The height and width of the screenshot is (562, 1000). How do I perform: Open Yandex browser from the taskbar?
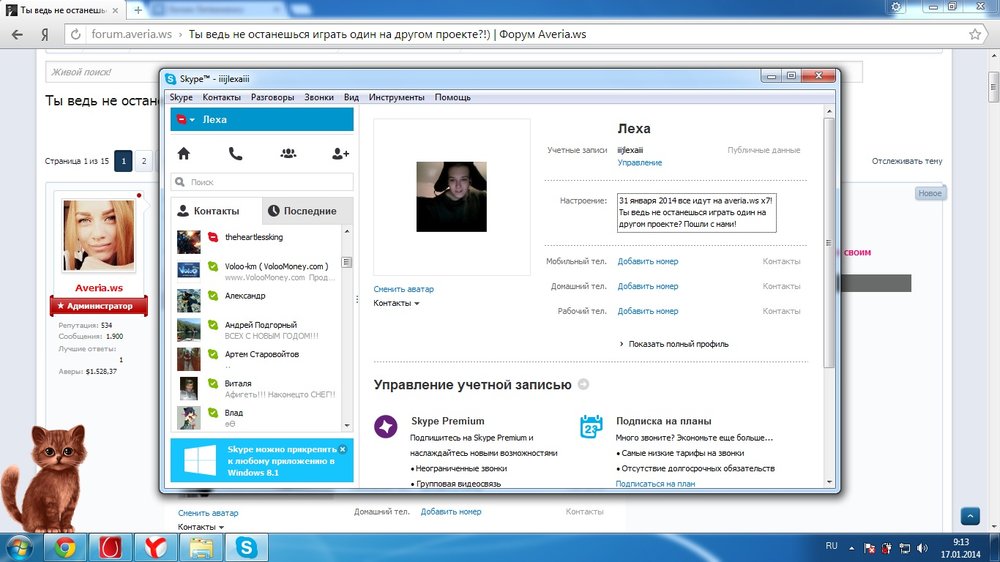coord(156,547)
